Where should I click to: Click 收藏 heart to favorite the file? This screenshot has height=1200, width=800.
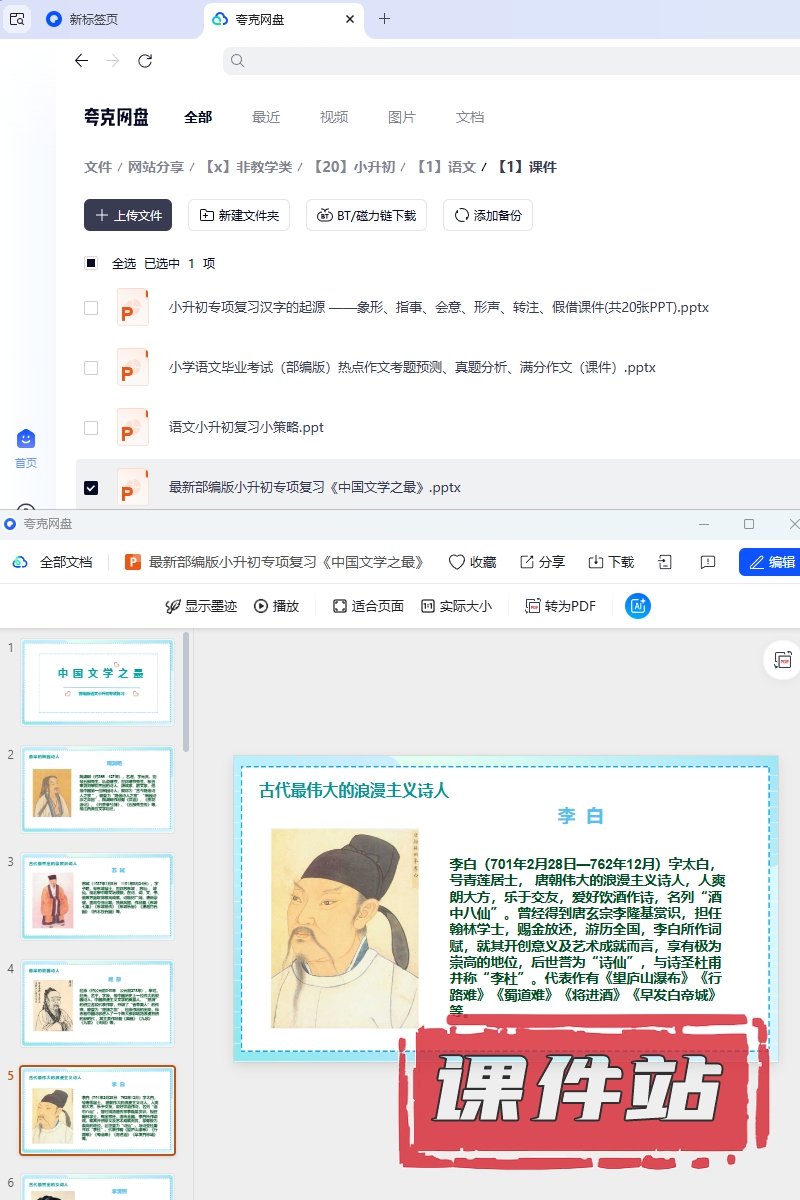click(x=472, y=562)
